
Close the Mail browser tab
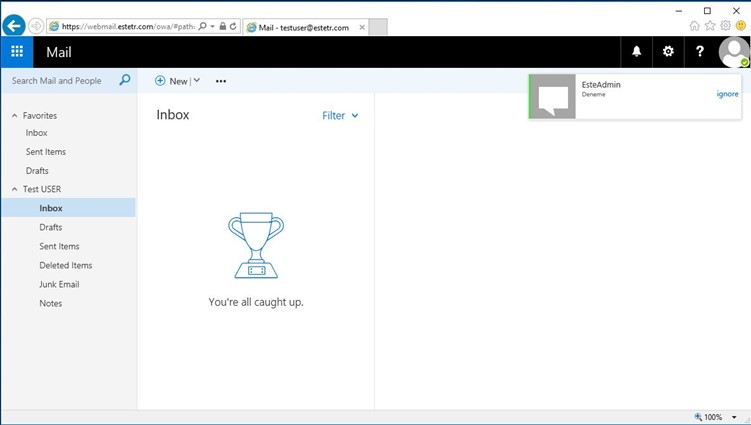[362, 27]
